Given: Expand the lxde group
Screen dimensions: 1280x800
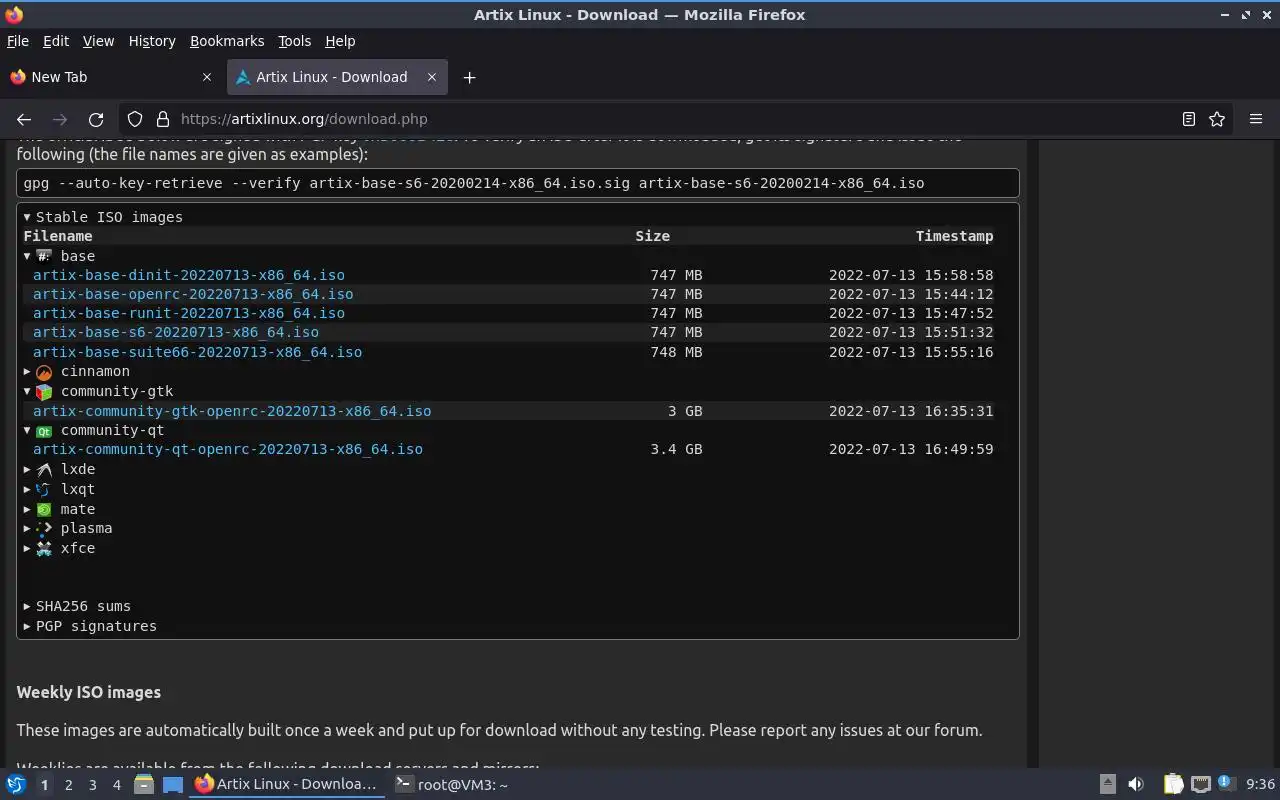Looking at the screenshot, I should pos(60,469).
